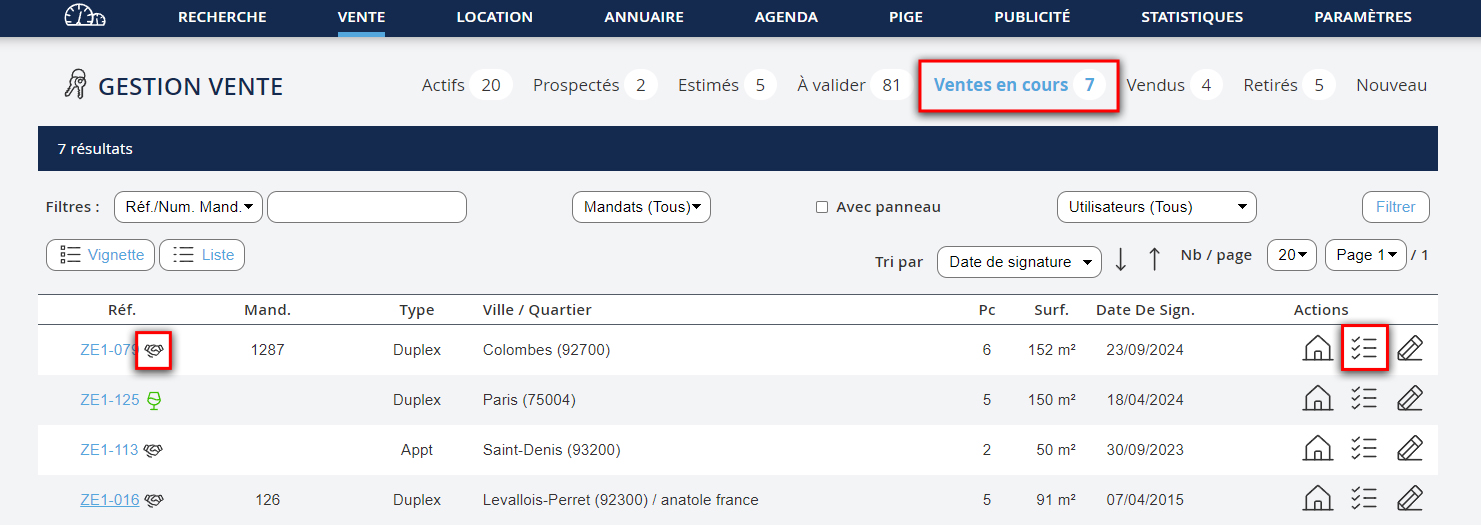Screen dimensions: 1481x525
Task: Open checklist icon for Saint-Denis row
Action: (x=1364, y=449)
